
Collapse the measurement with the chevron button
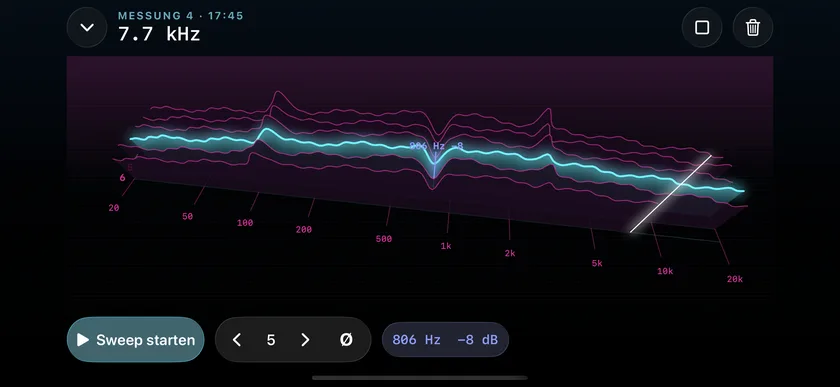click(x=87, y=27)
